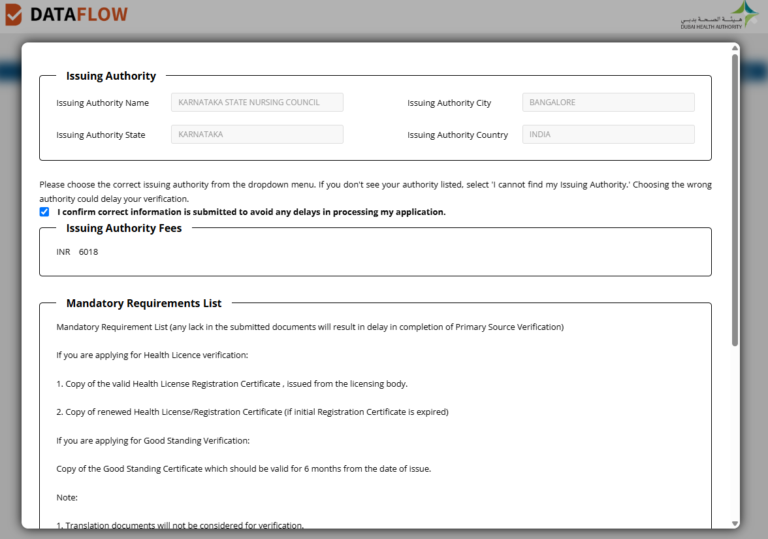The width and height of the screenshot is (768, 539).
Task: Click the scroll down arrow of the dialog
Action: pos(735,523)
